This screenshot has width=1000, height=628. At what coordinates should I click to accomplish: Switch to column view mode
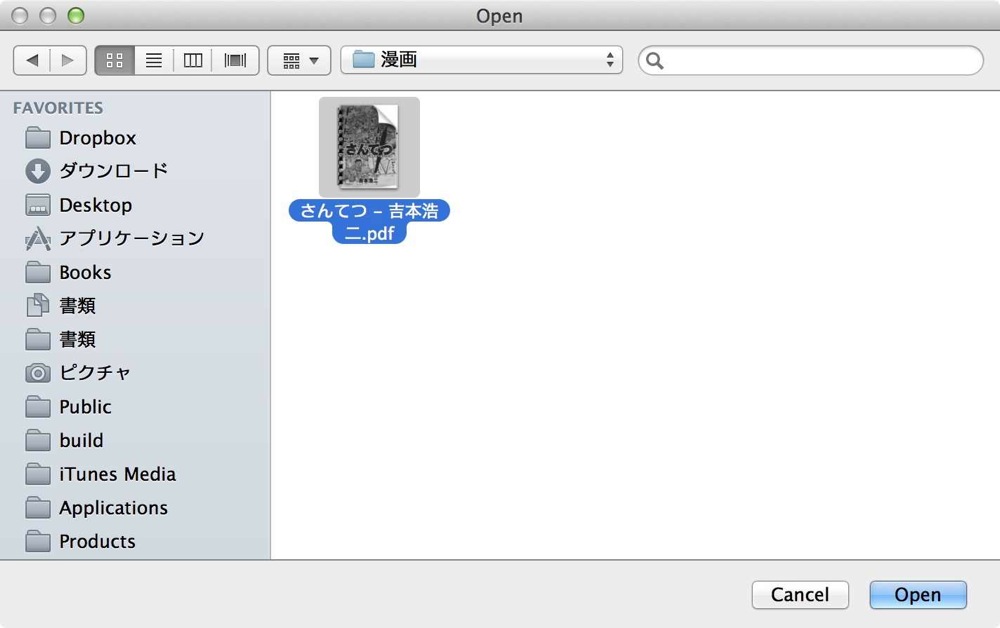point(193,61)
